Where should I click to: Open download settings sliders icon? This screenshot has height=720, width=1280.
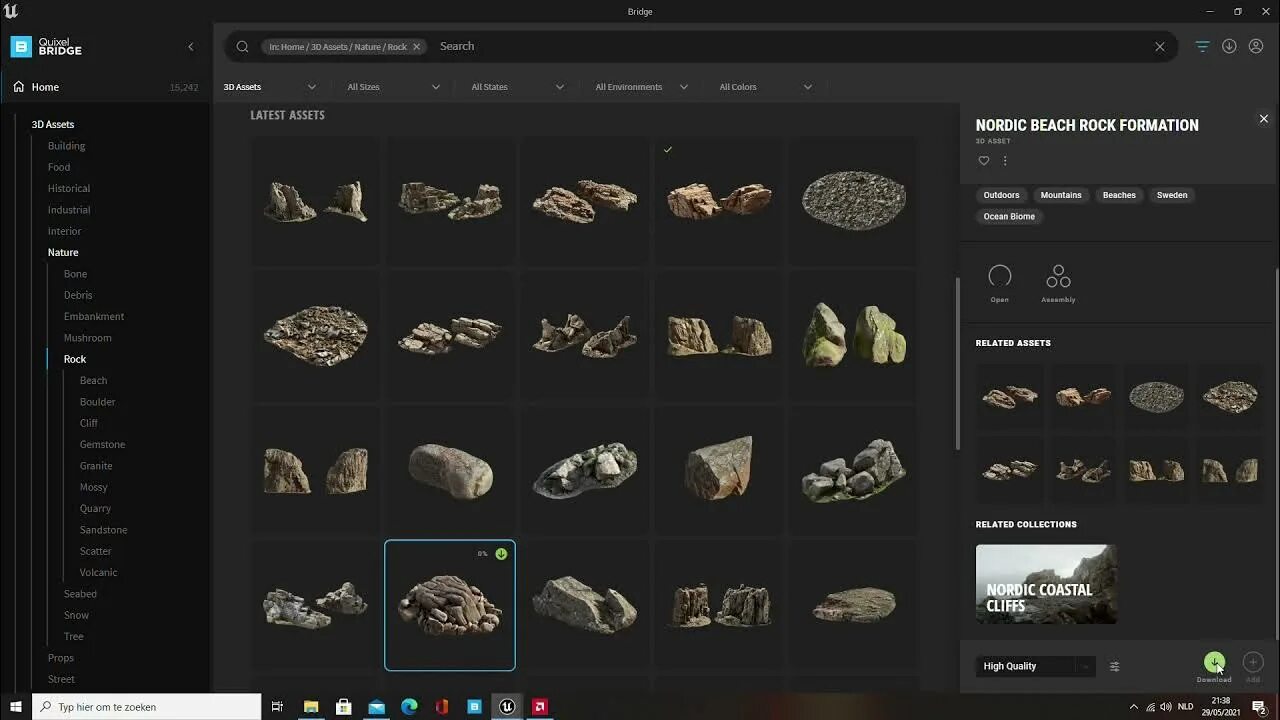pyautogui.click(x=1114, y=666)
